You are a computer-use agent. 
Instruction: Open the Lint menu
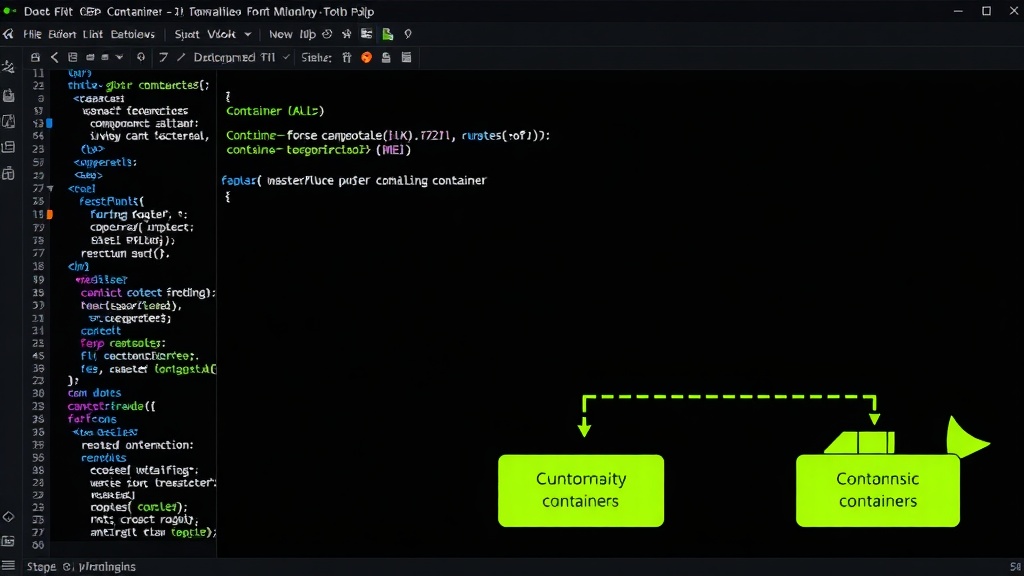point(93,34)
